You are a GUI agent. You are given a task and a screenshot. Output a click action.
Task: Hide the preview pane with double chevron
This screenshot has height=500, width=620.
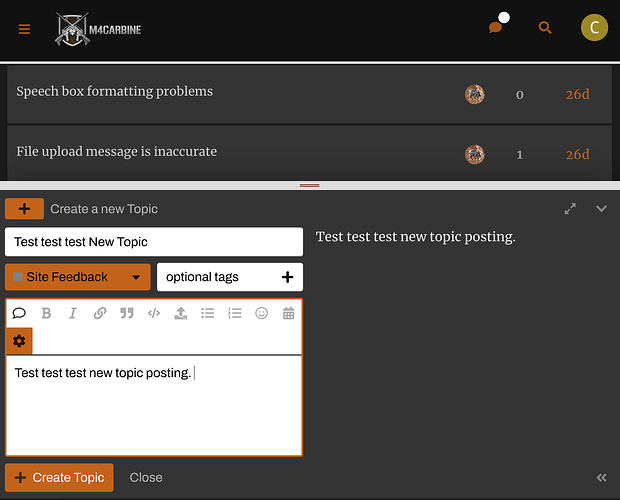tap(602, 478)
